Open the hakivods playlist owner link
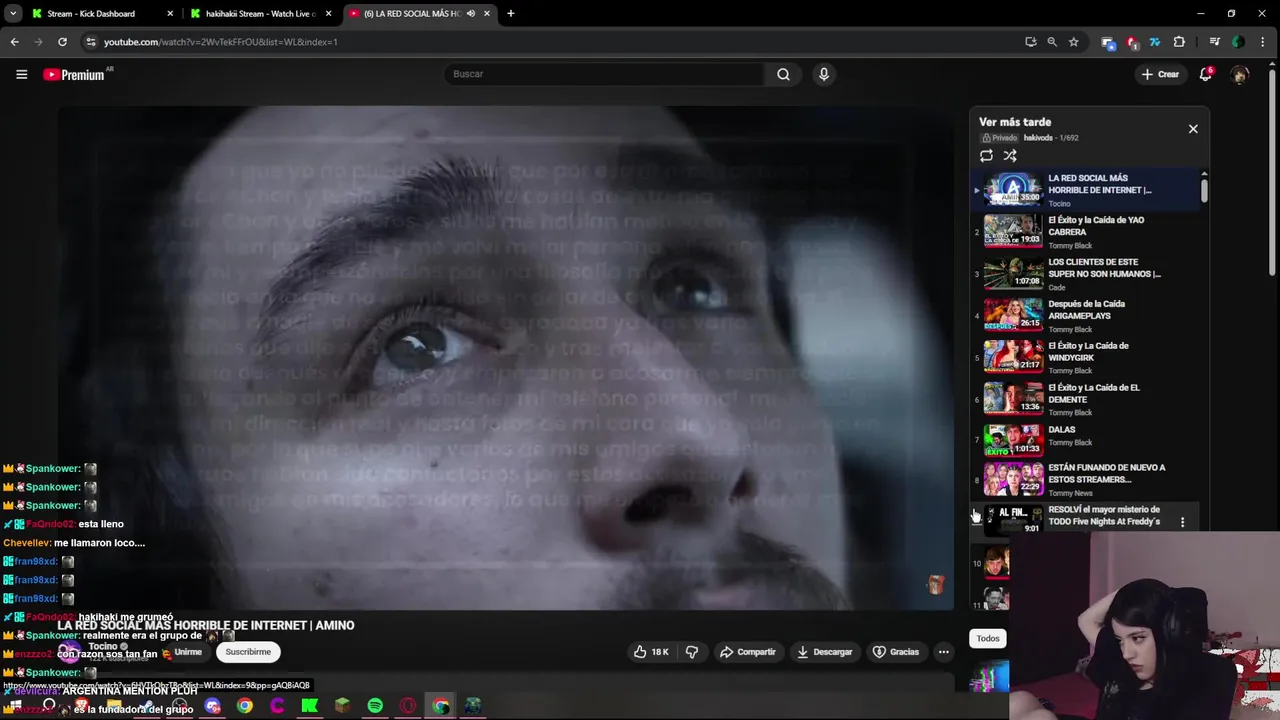 point(1038,138)
